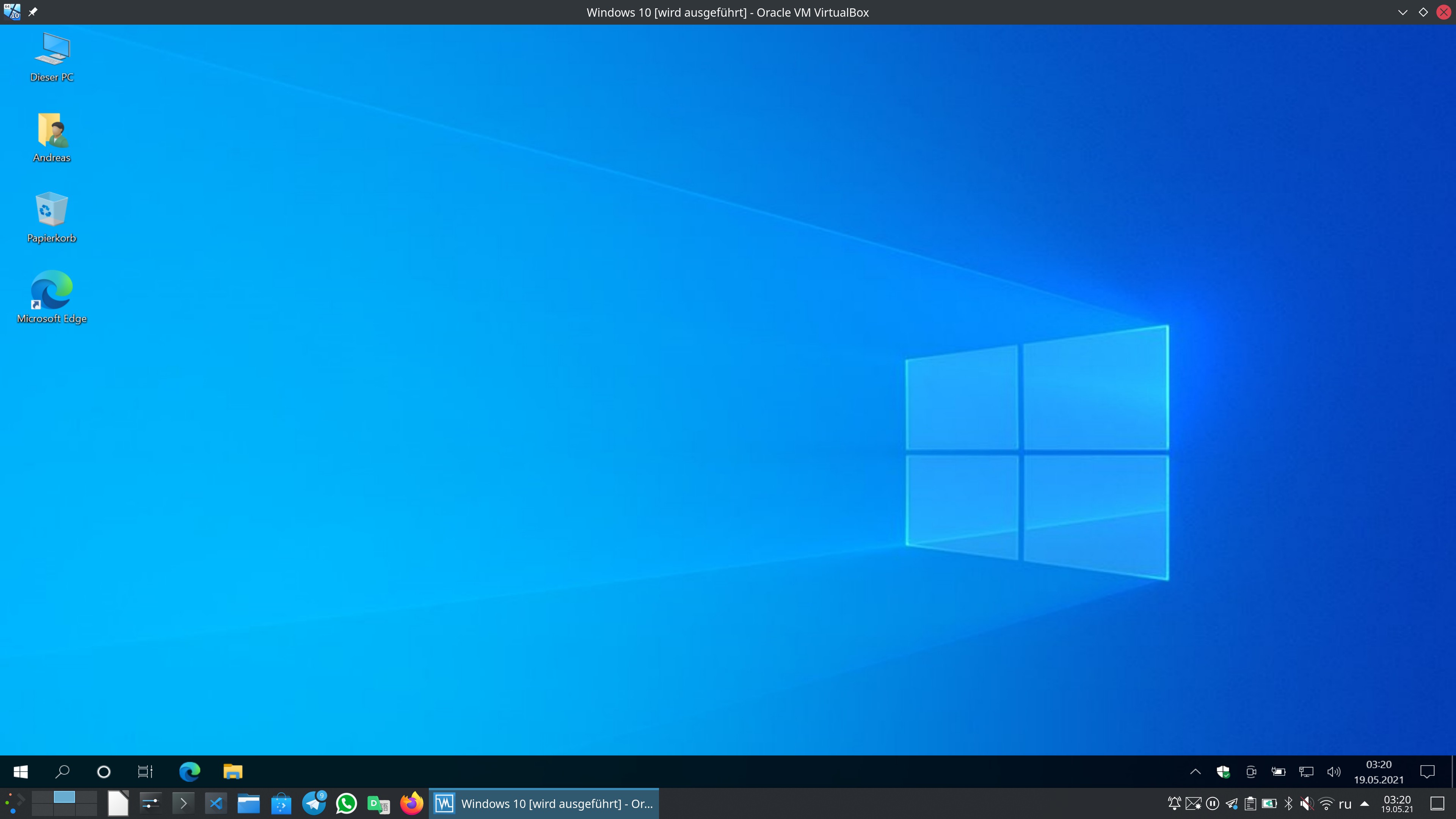This screenshot has width=1456, height=819.
Task: Minimize the VirtualBox window with down chevron
Action: pyautogui.click(x=1403, y=12)
